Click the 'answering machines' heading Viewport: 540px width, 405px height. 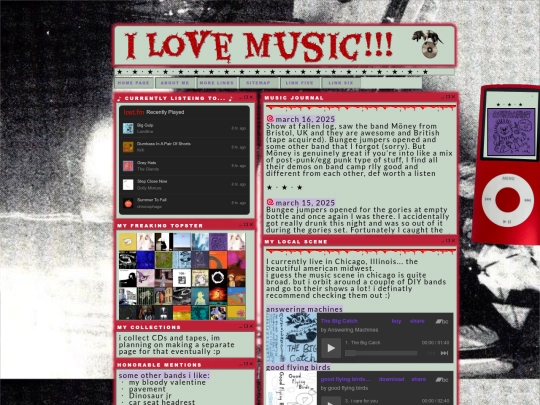tap(304, 309)
